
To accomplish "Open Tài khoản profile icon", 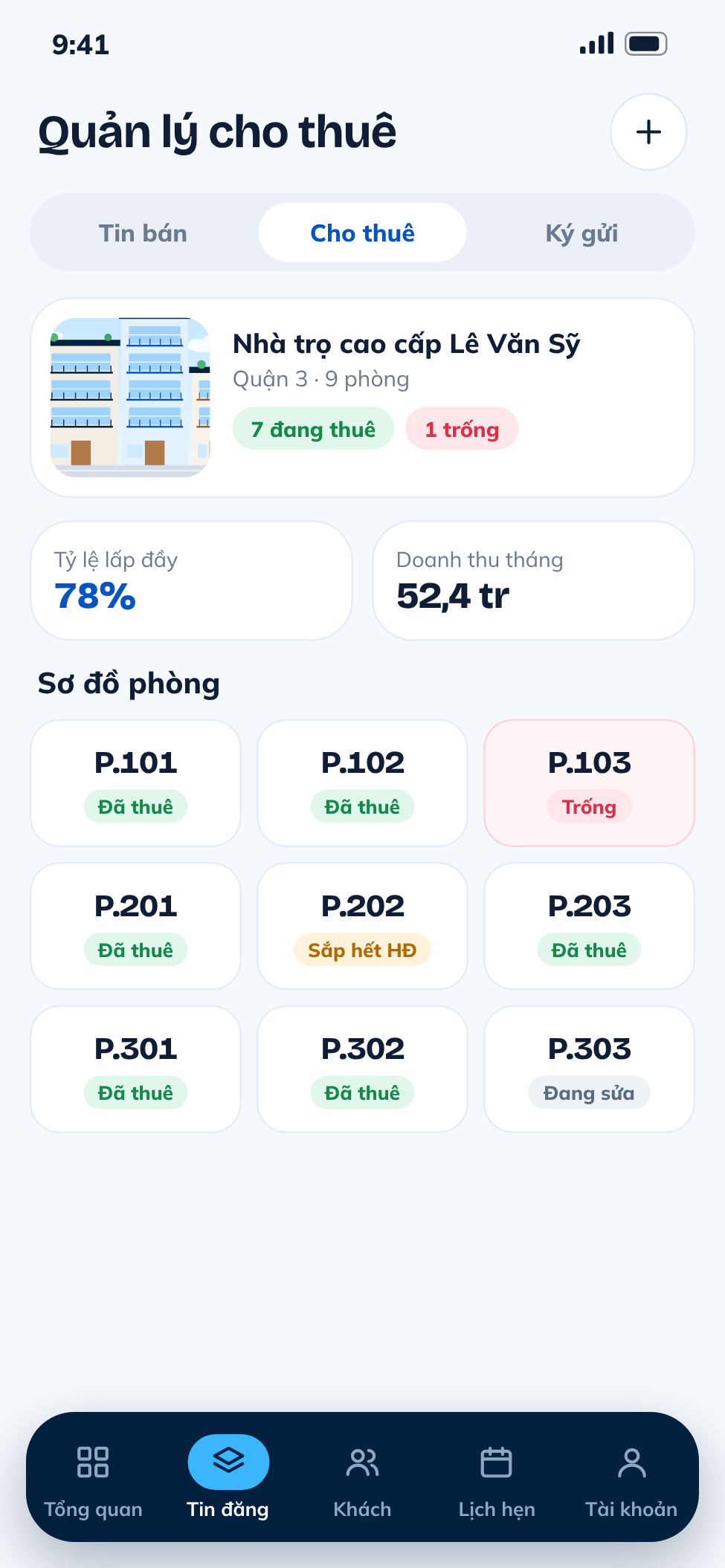I will 631,1462.
